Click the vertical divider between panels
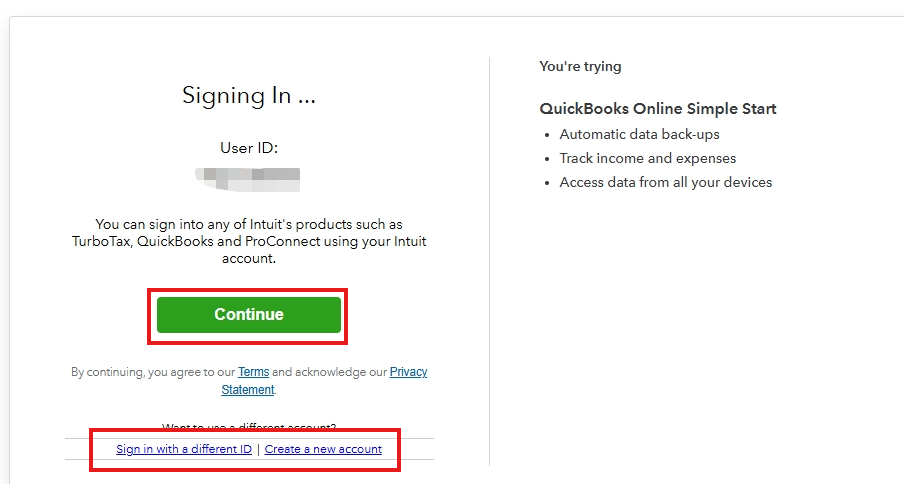This screenshot has height=484, width=904. click(489, 260)
